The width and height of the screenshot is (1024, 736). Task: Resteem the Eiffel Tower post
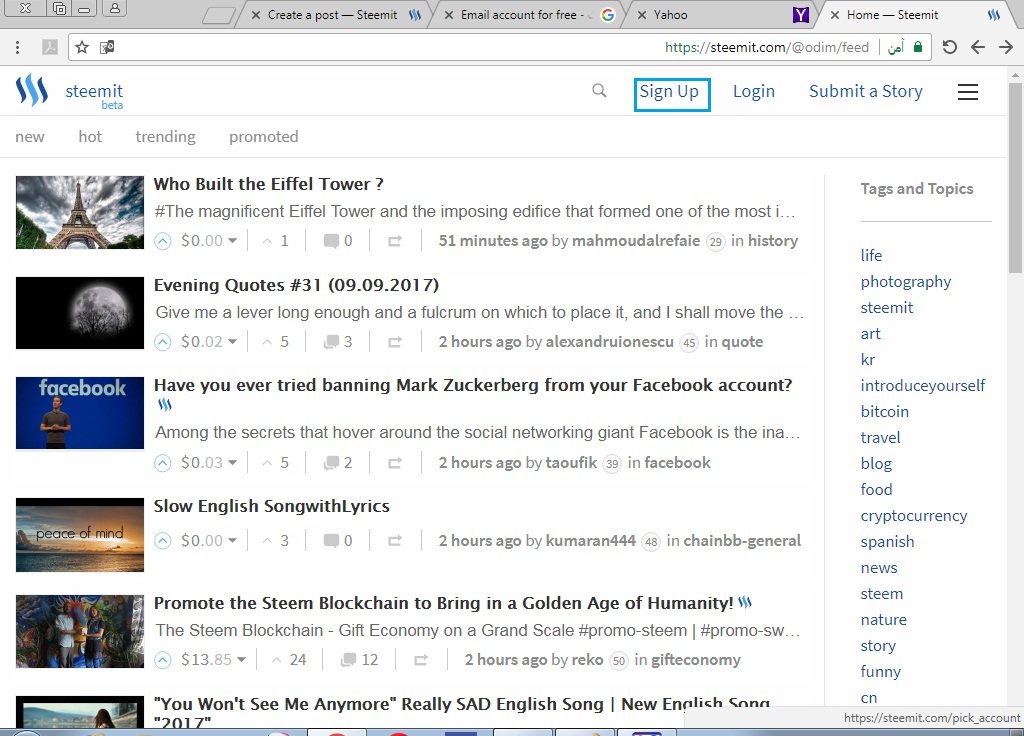tap(394, 241)
